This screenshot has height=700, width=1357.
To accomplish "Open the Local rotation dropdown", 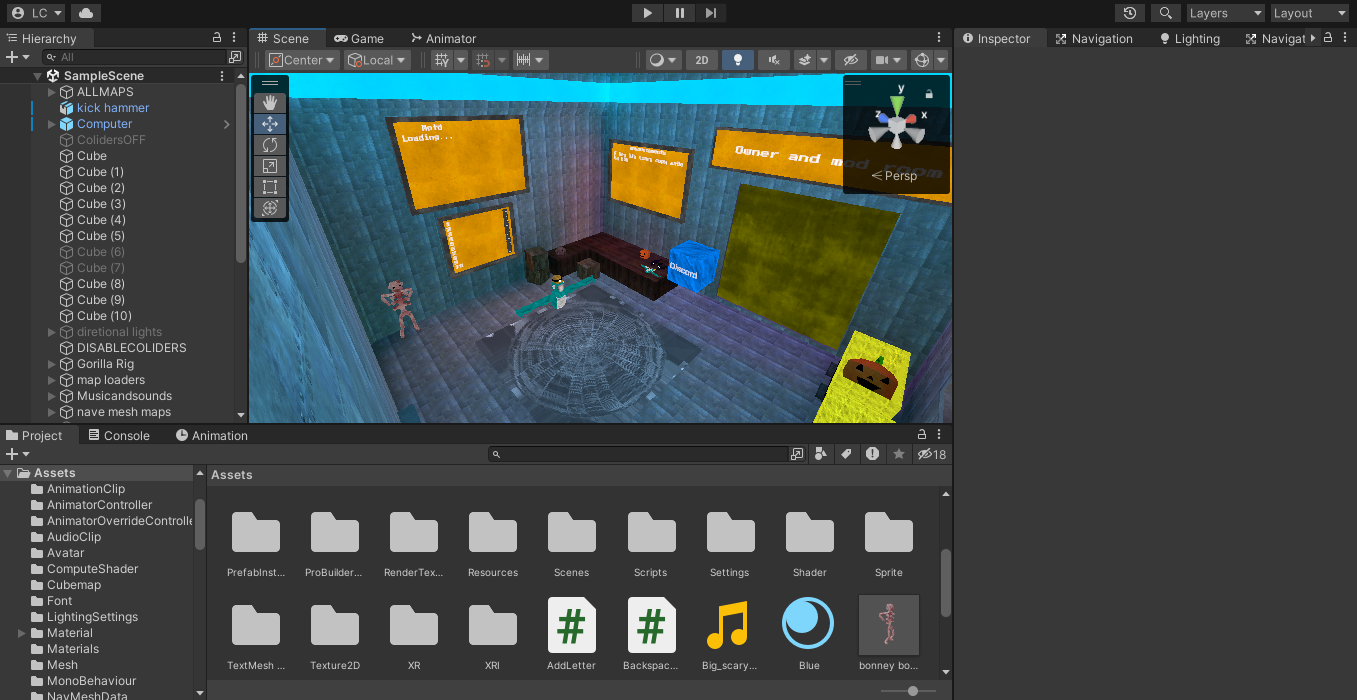I will pos(377,60).
